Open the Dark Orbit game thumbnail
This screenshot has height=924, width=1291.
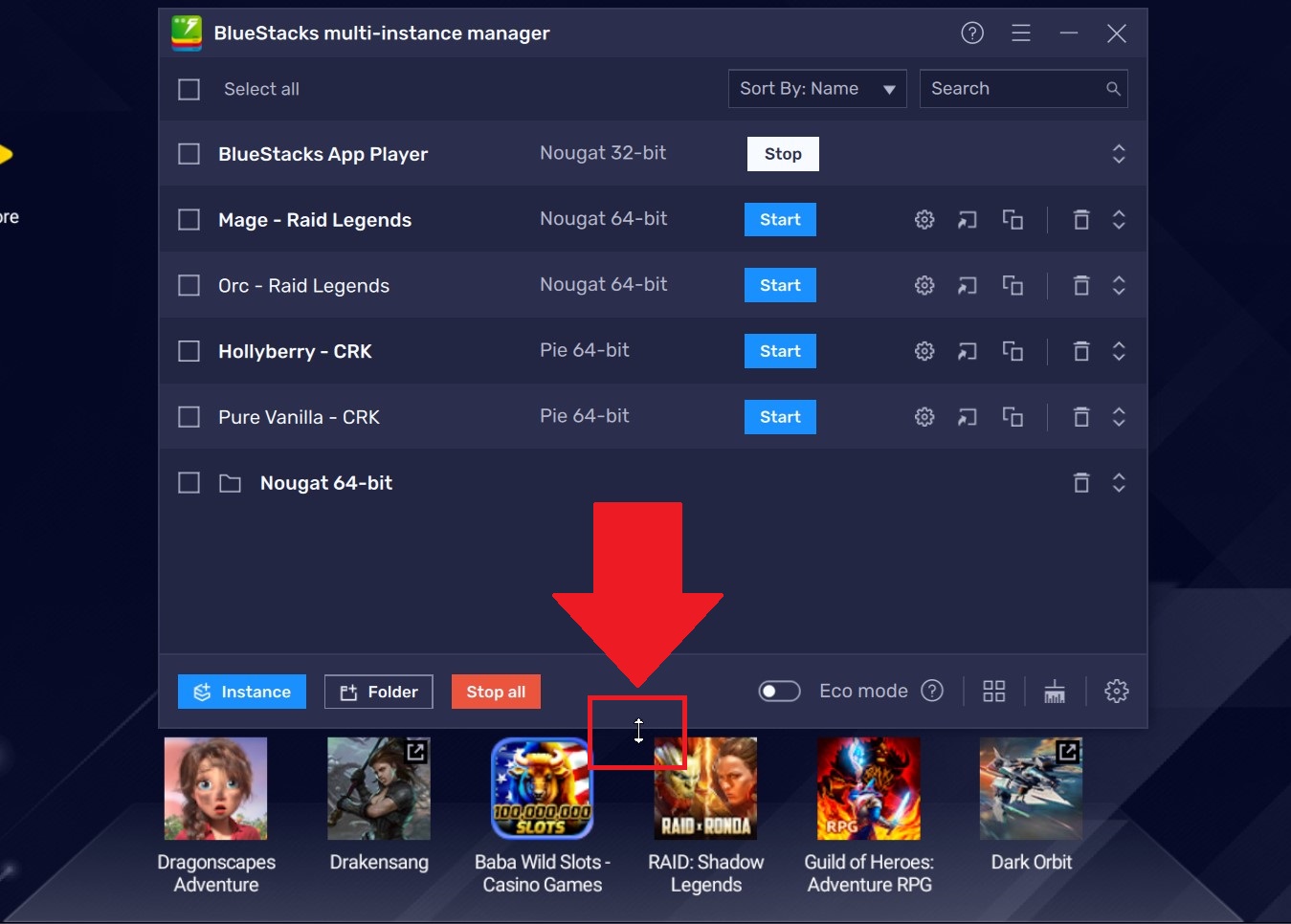tap(1031, 788)
